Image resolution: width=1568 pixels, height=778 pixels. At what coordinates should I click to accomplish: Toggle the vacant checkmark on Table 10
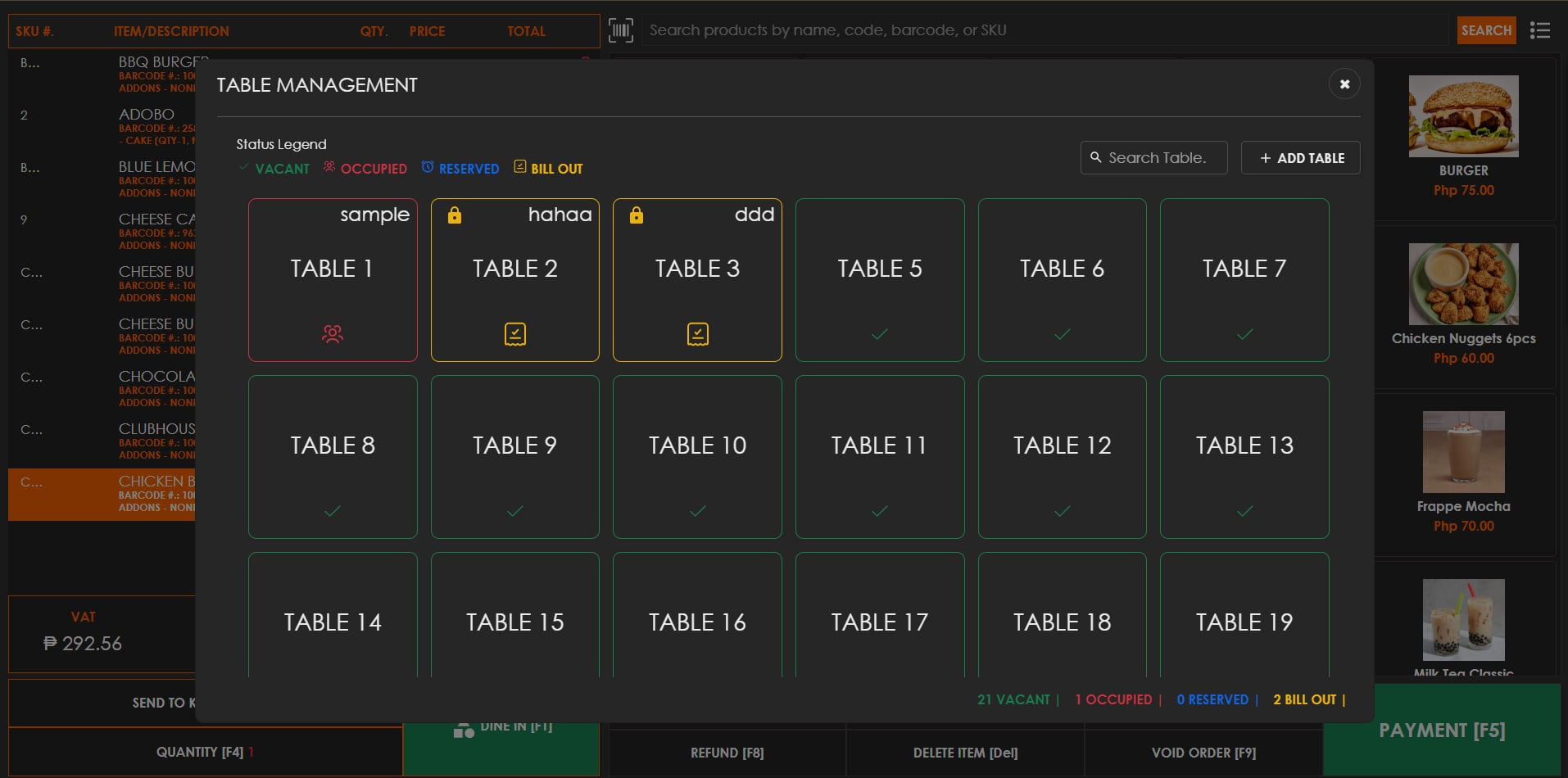pyautogui.click(x=696, y=510)
